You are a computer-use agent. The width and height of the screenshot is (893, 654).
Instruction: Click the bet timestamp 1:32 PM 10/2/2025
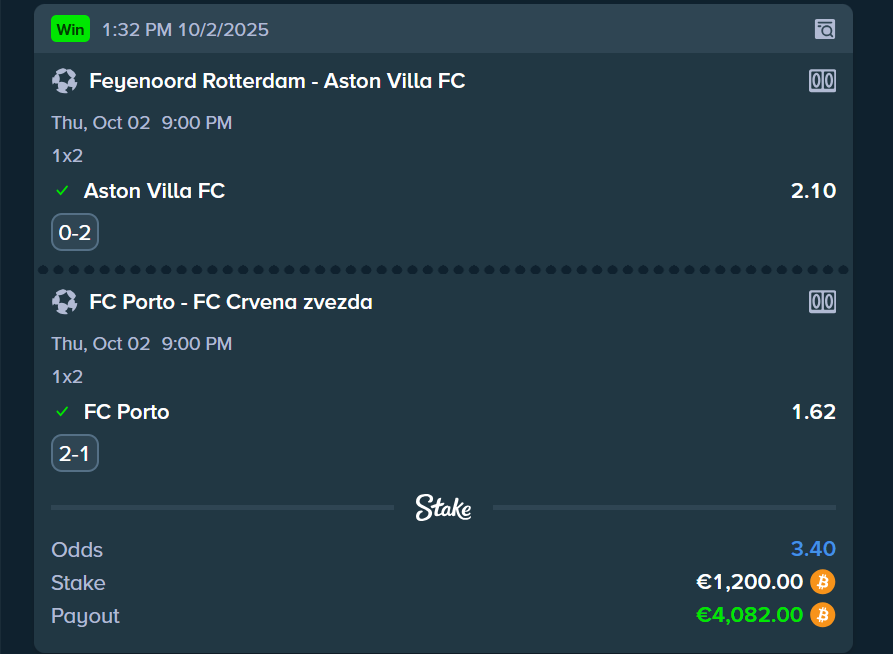click(185, 30)
